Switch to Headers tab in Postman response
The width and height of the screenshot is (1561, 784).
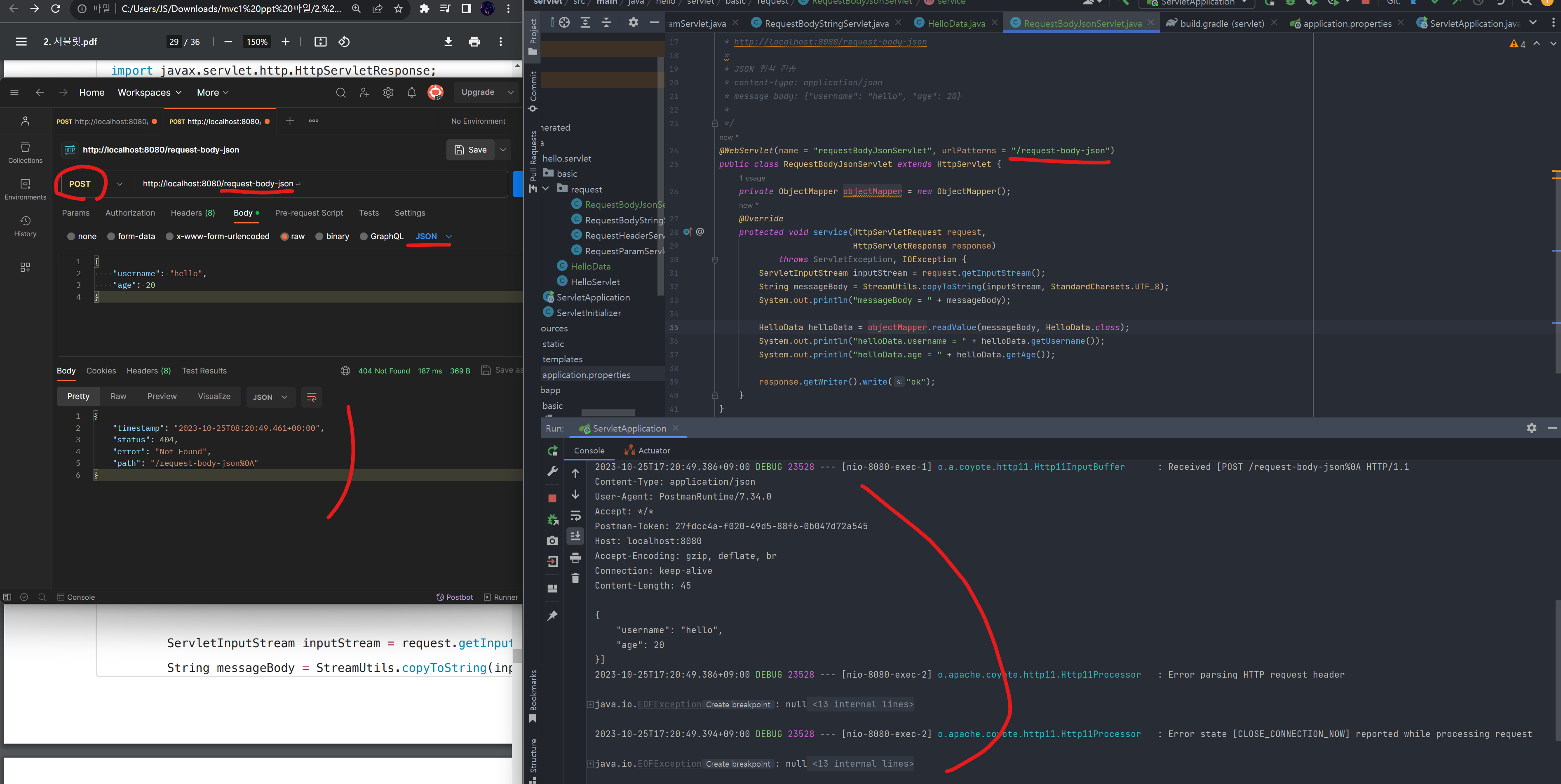pyautogui.click(x=149, y=371)
